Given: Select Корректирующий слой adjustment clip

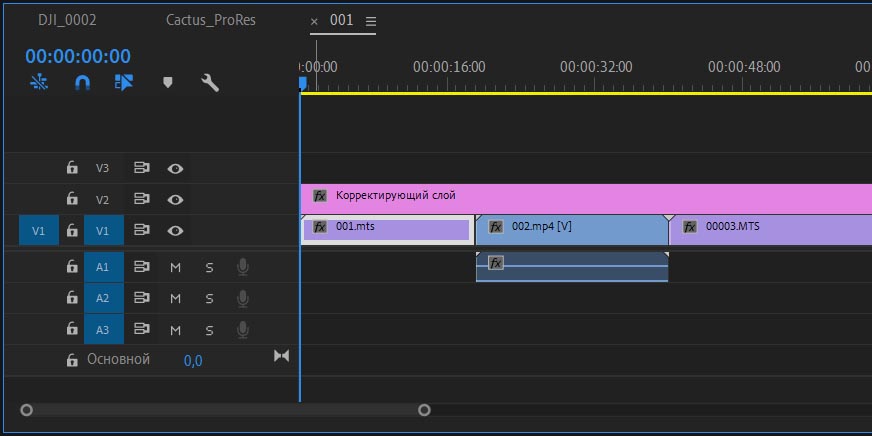Looking at the screenshot, I should pos(586,199).
